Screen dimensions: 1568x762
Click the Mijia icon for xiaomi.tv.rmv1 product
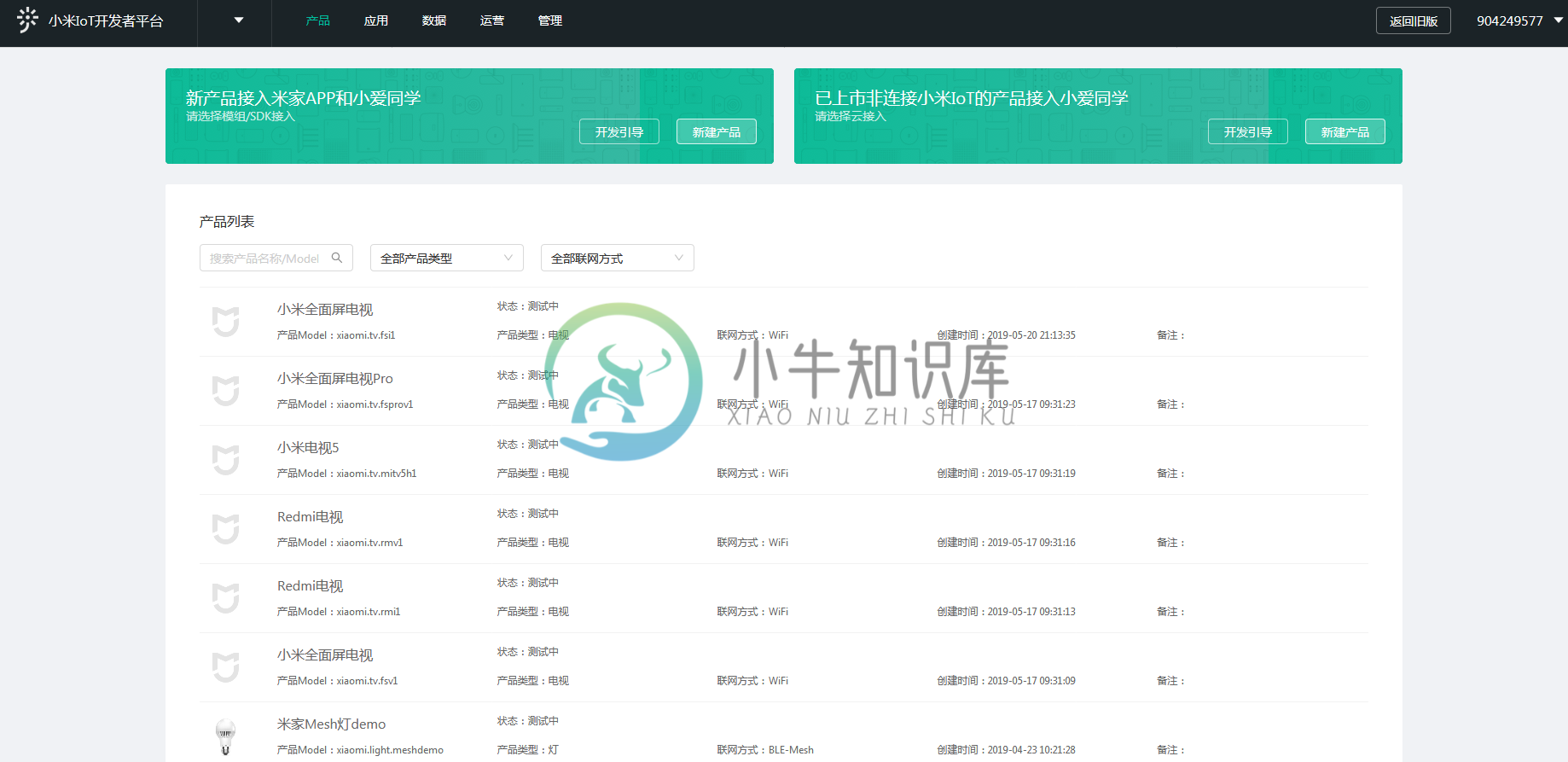[225, 529]
